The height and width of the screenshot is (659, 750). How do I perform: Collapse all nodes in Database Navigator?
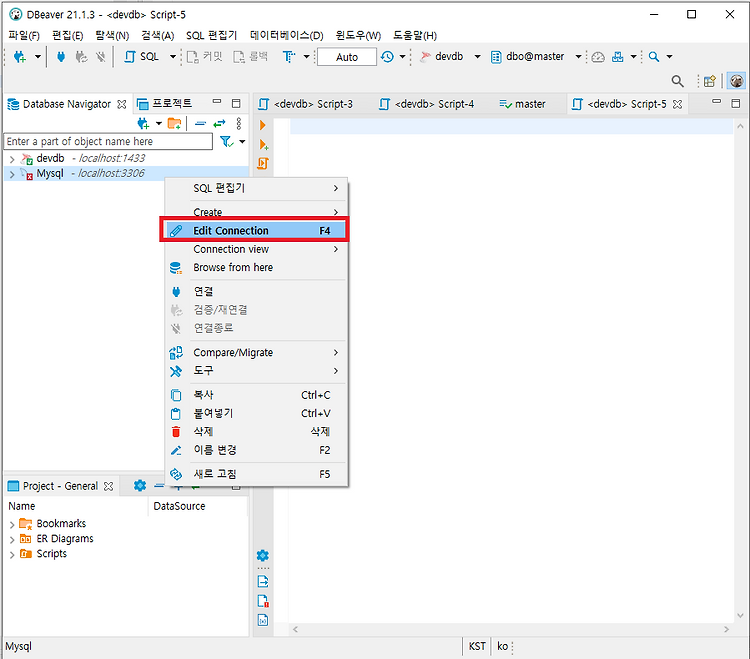[200, 123]
